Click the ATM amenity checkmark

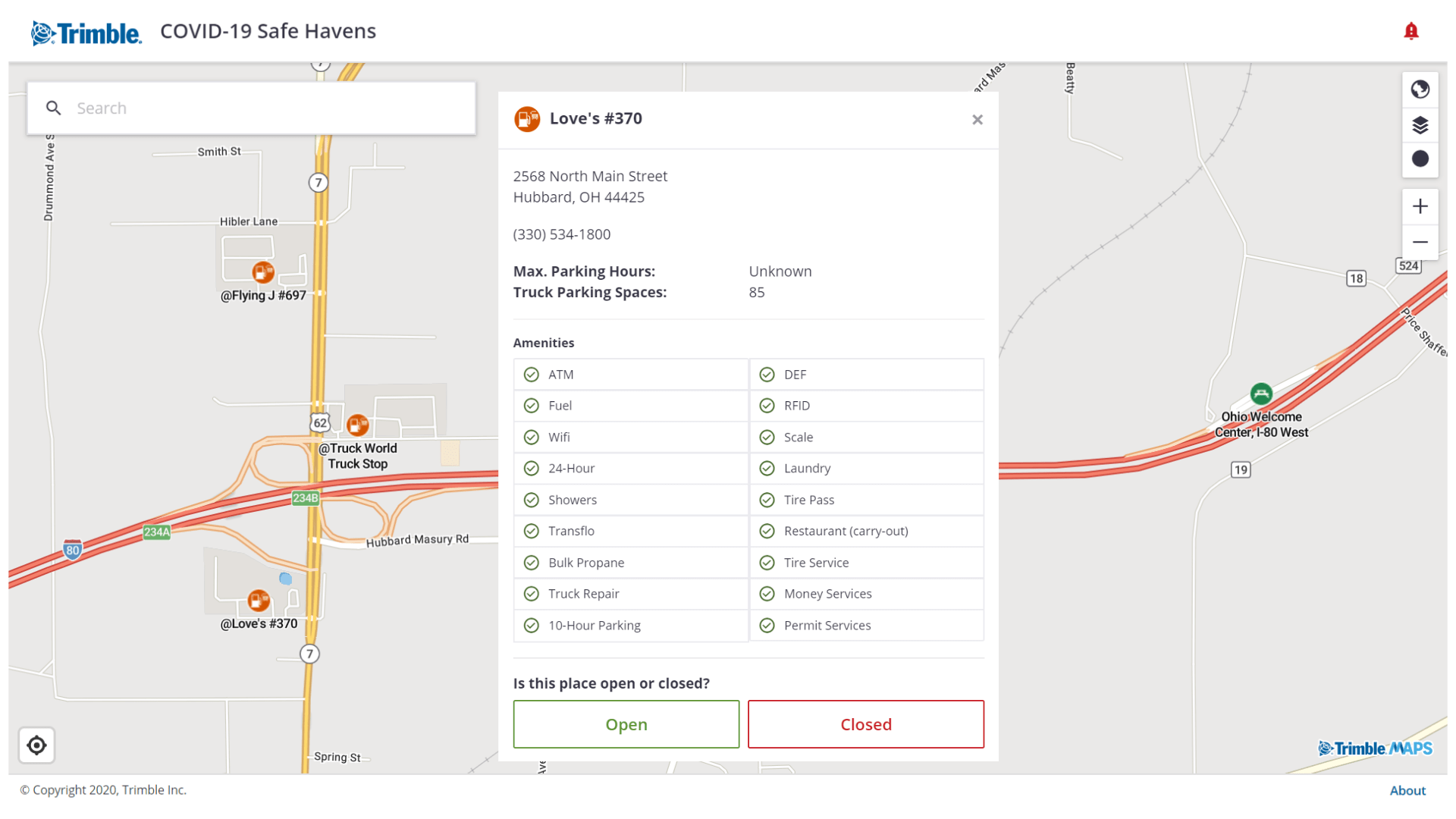531,374
